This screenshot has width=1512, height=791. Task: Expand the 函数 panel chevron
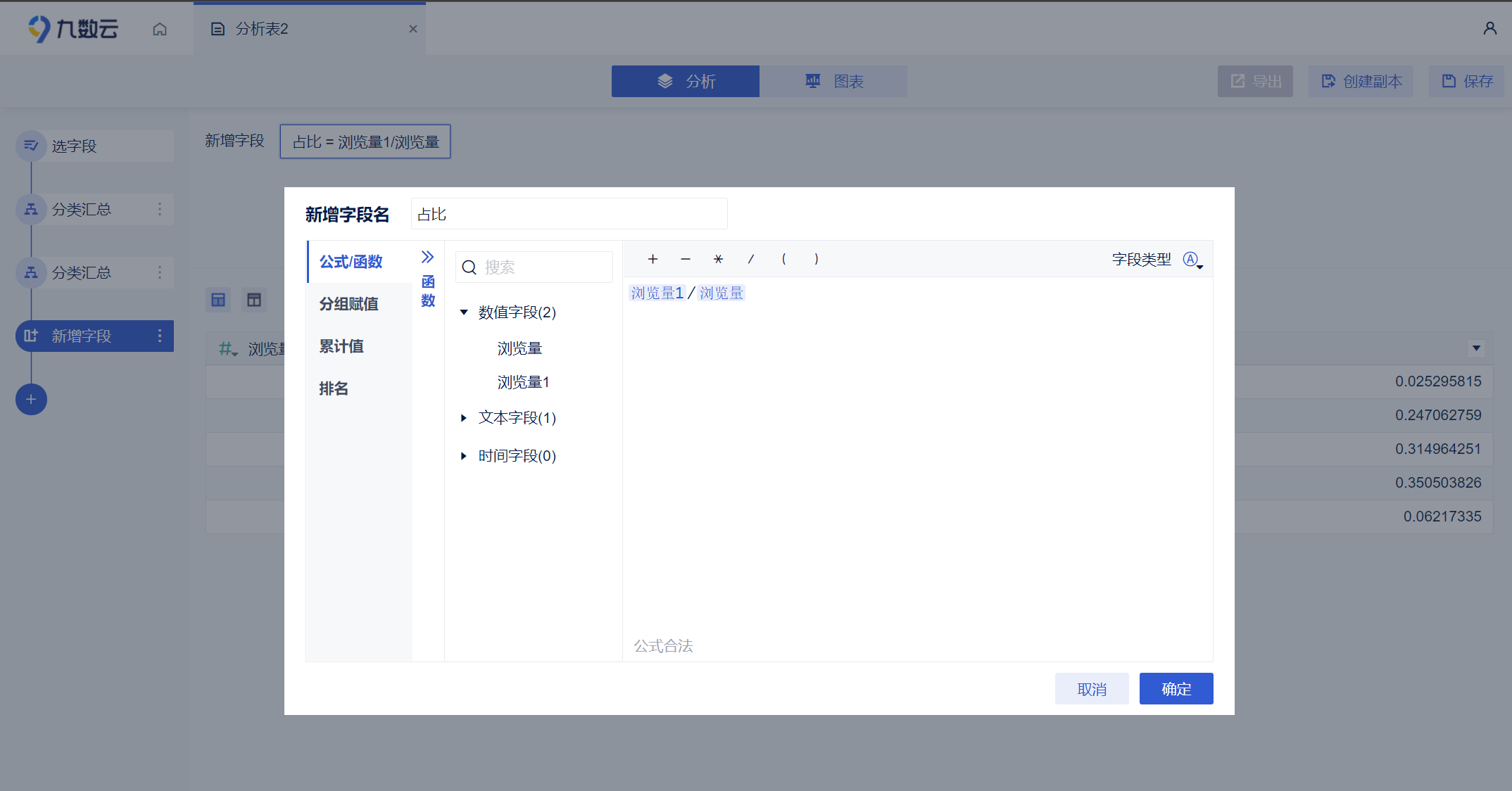[x=427, y=257]
